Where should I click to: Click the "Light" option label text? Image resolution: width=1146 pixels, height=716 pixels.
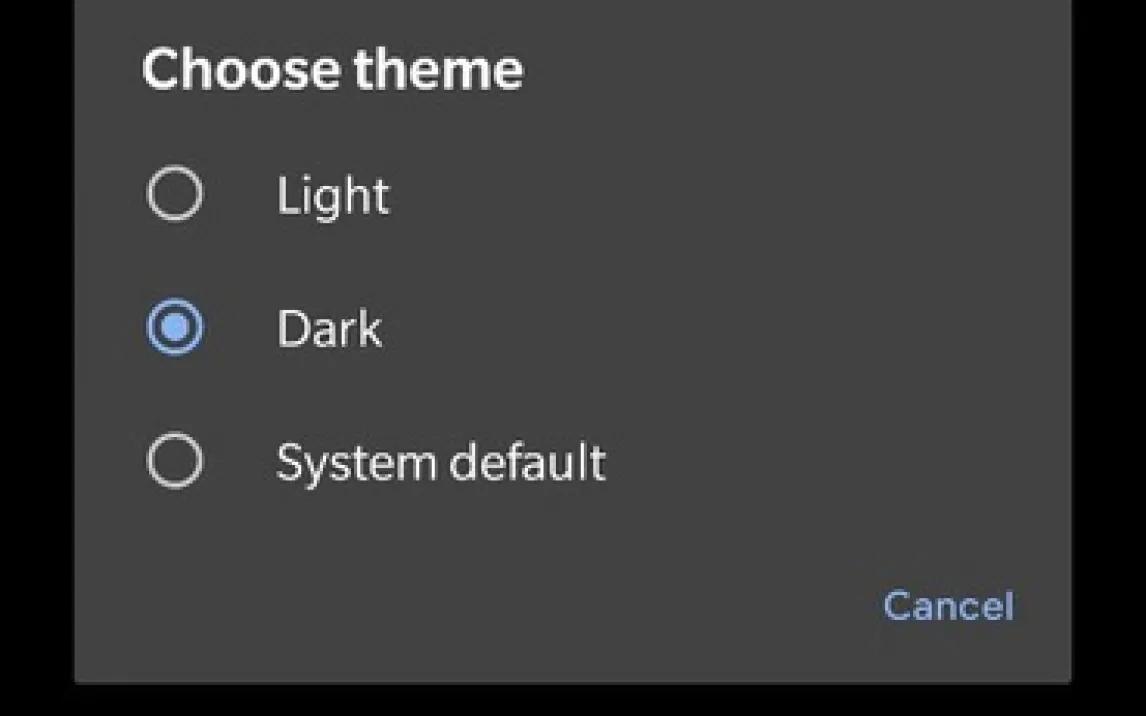(x=332, y=195)
